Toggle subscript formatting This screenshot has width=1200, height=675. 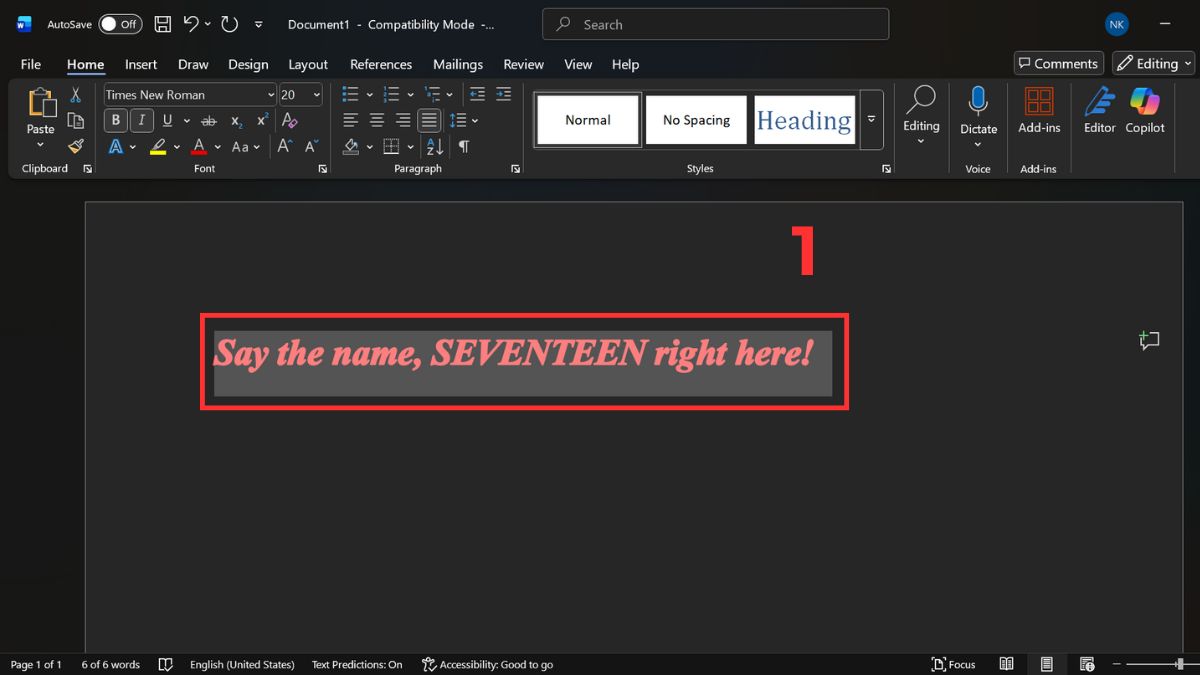click(236, 122)
